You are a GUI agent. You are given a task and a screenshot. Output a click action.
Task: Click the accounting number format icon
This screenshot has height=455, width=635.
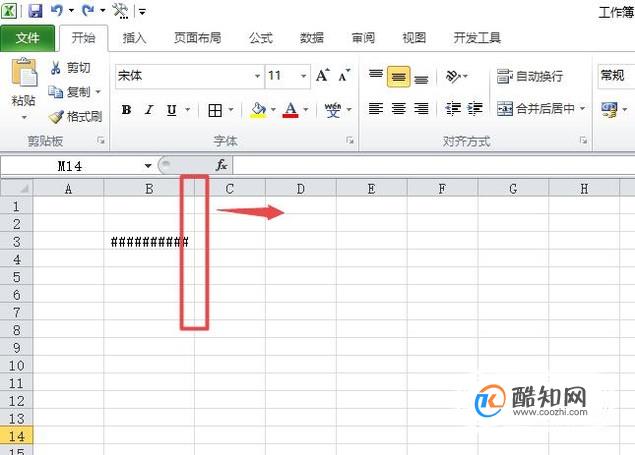(x=610, y=109)
